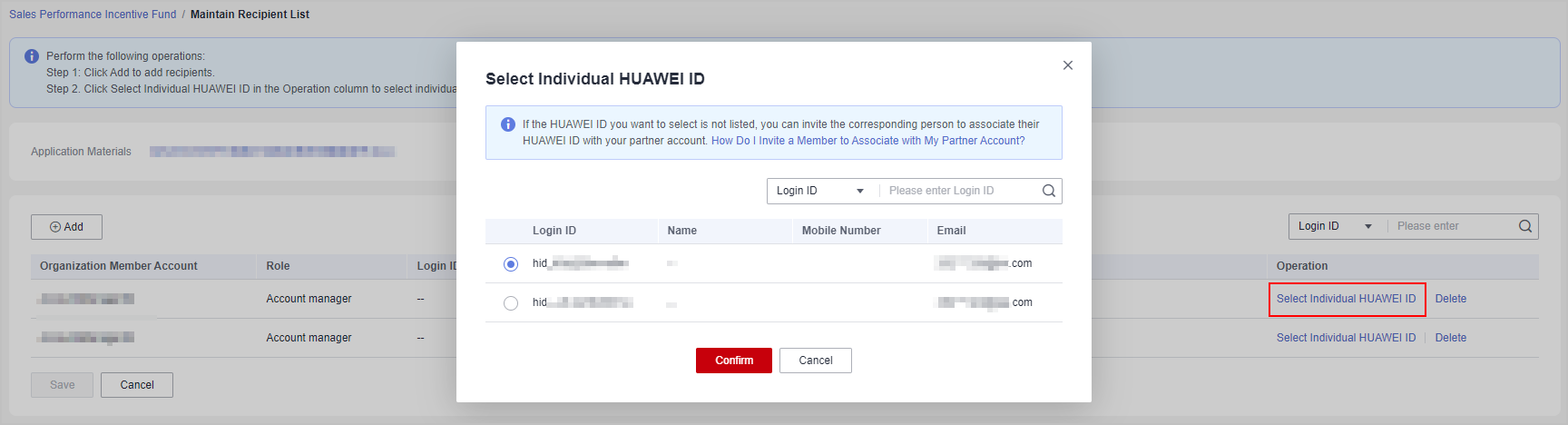Viewport: 1568px width, 425px height.
Task: Delete the first recipient row
Action: [x=1450, y=299]
